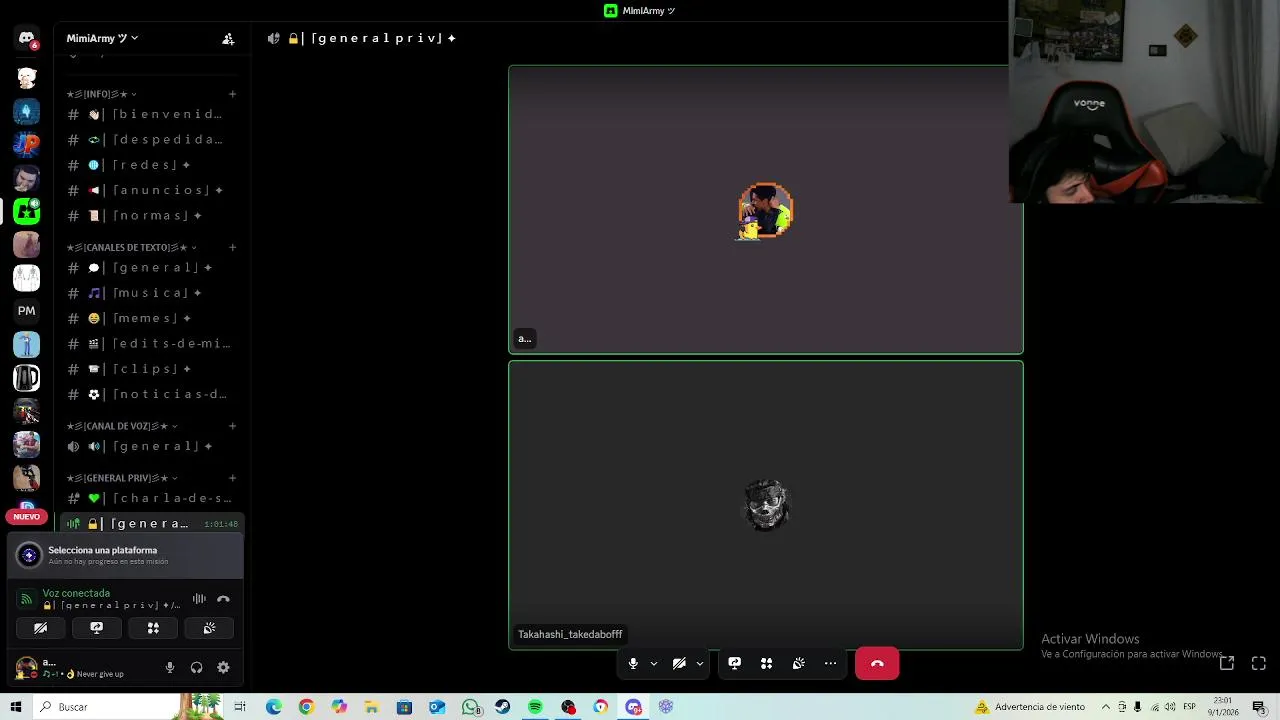
Task: Open the edits-de-mi channel
Action: pyautogui.click(x=150, y=344)
